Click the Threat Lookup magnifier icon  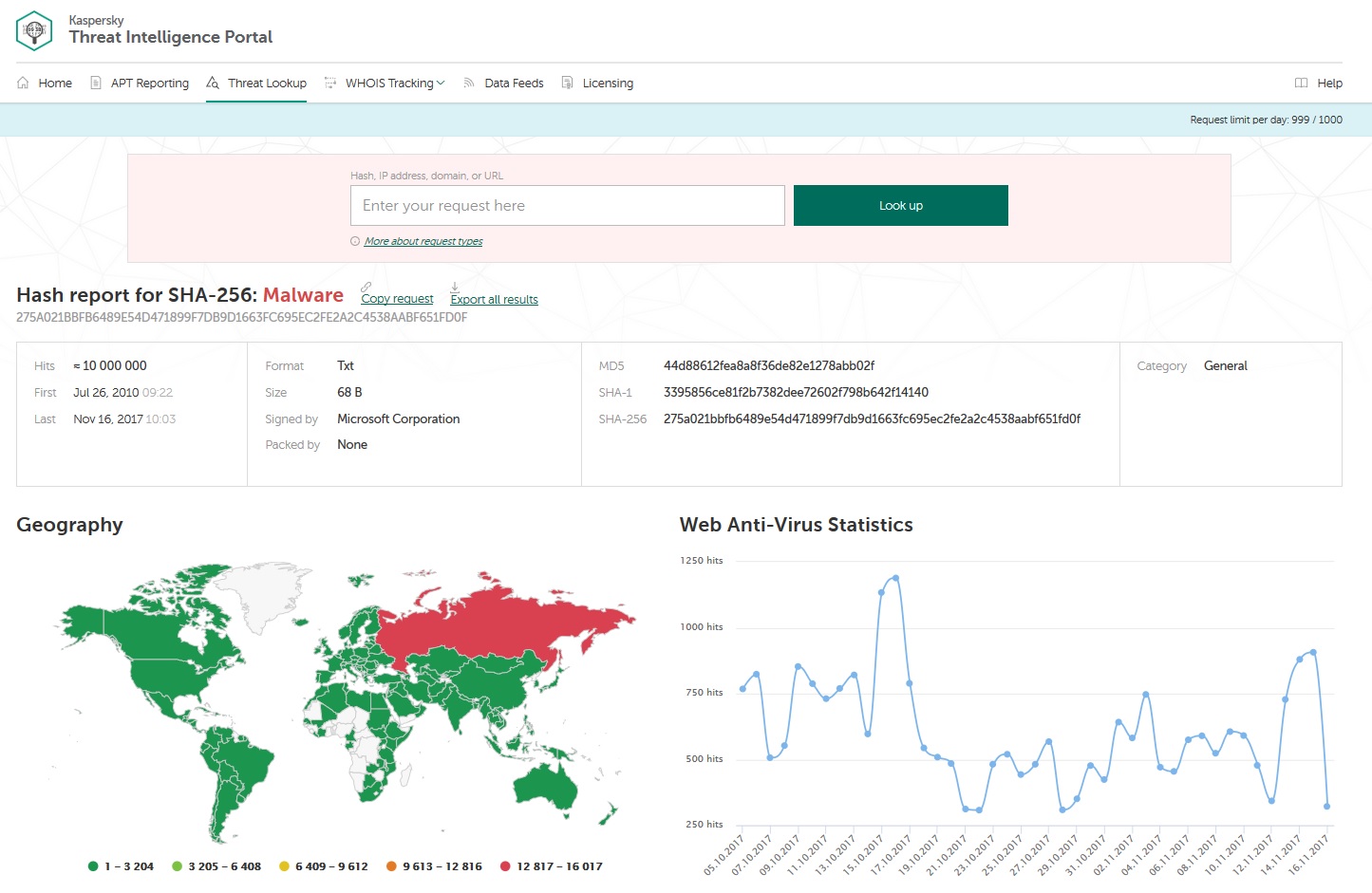point(213,84)
